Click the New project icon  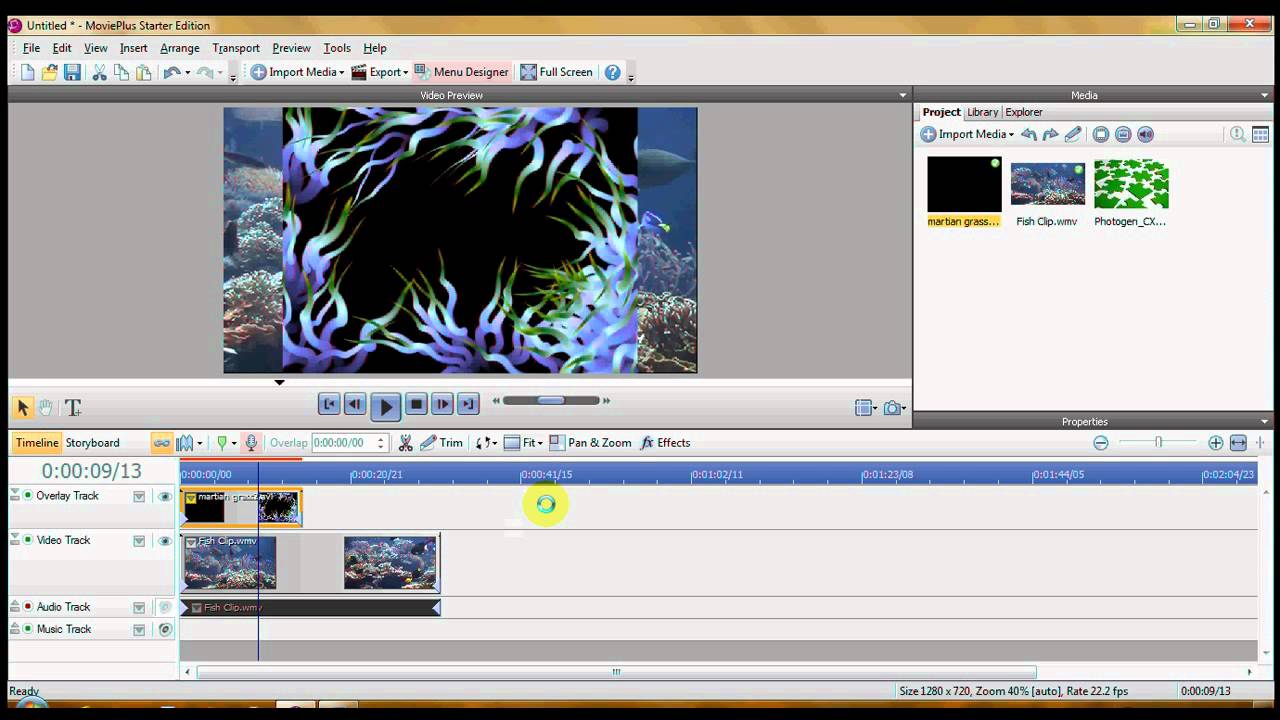(27, 72)
